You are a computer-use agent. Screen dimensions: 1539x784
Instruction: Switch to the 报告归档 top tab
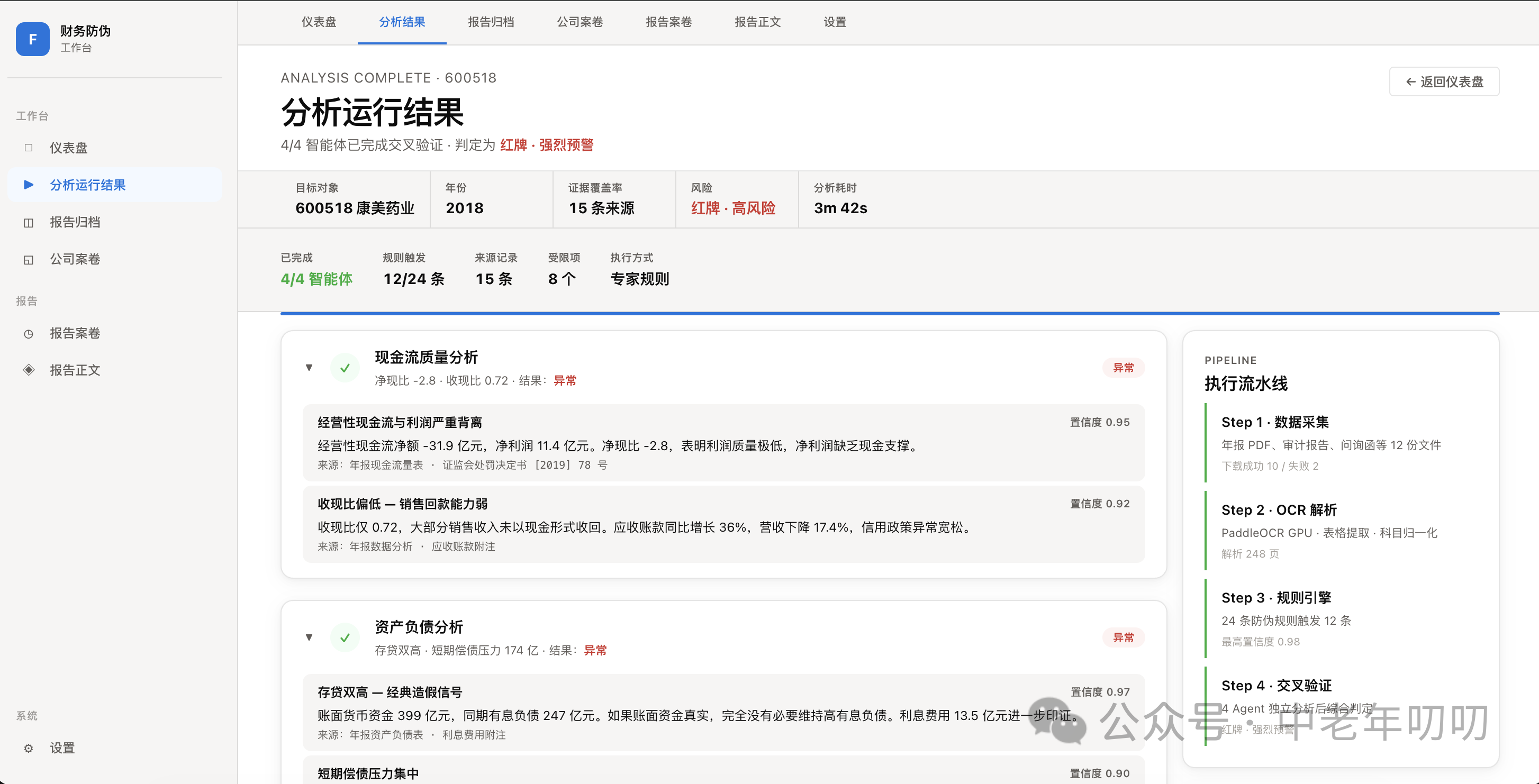coord(491,22)
